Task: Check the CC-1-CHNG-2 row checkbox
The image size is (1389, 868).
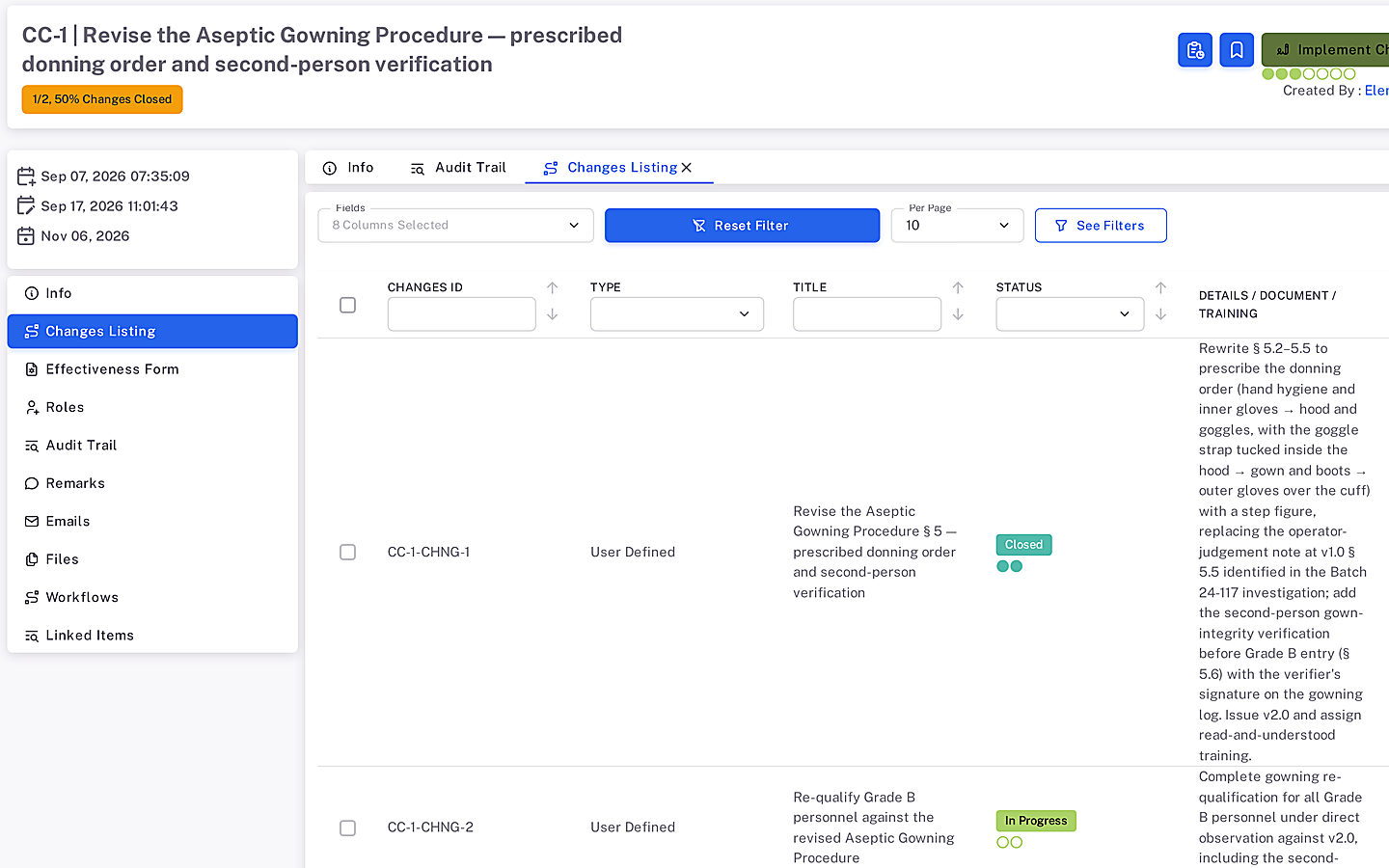Action: [348, 827]
